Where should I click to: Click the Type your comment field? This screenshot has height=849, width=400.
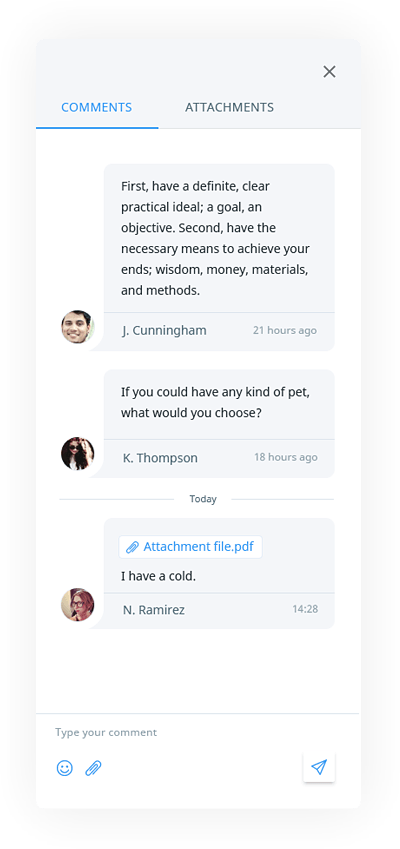click(x=198, y=732)
